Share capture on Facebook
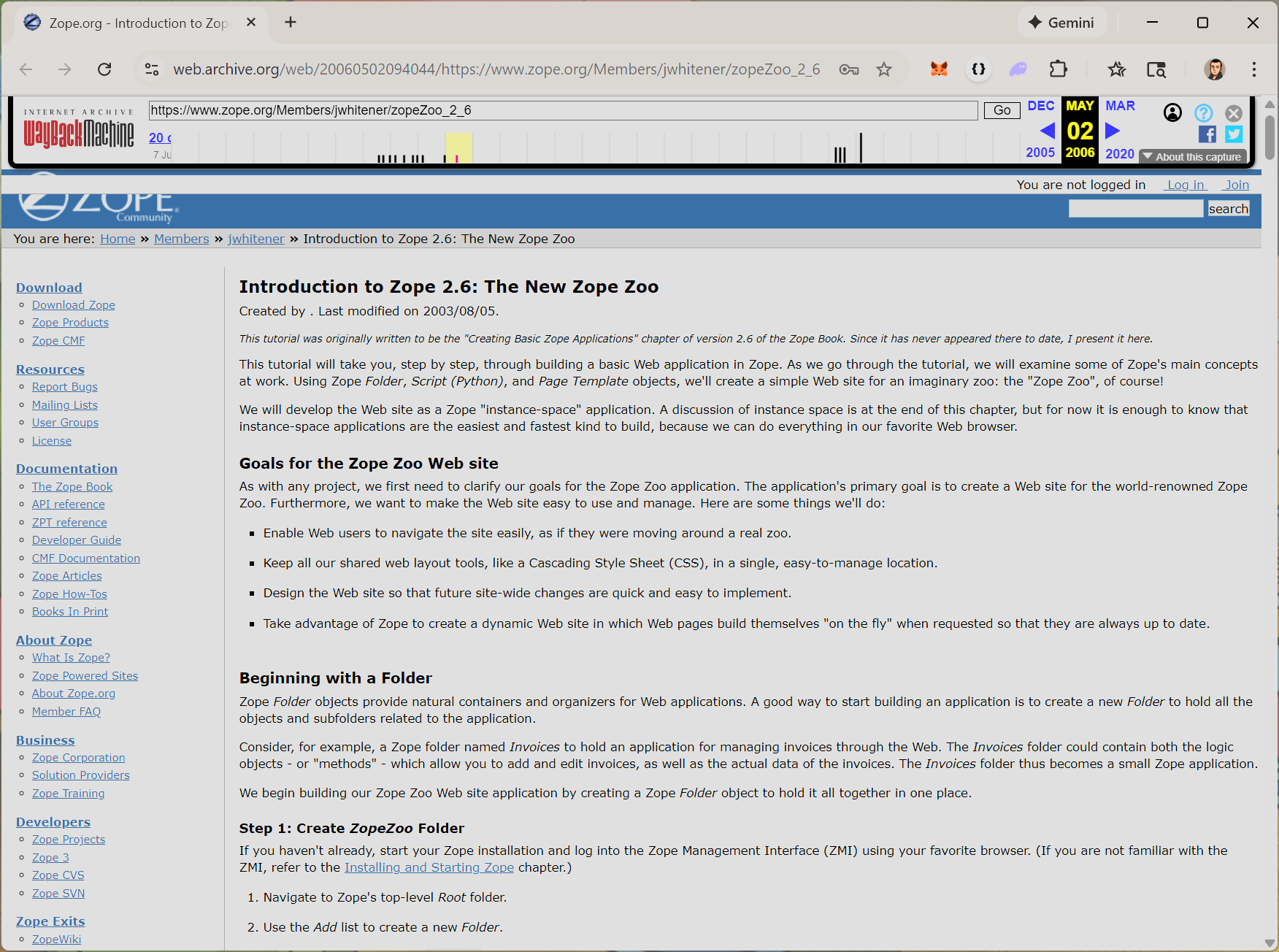 pyautogui.click(x=1207, y=134)
